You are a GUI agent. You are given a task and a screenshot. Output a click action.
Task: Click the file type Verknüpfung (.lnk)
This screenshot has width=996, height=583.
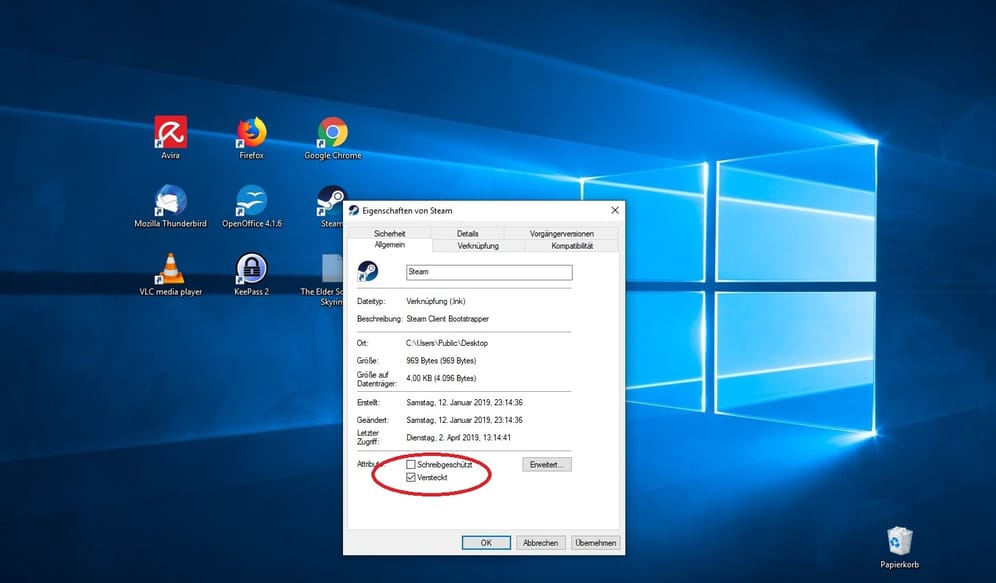pos(436,301)
